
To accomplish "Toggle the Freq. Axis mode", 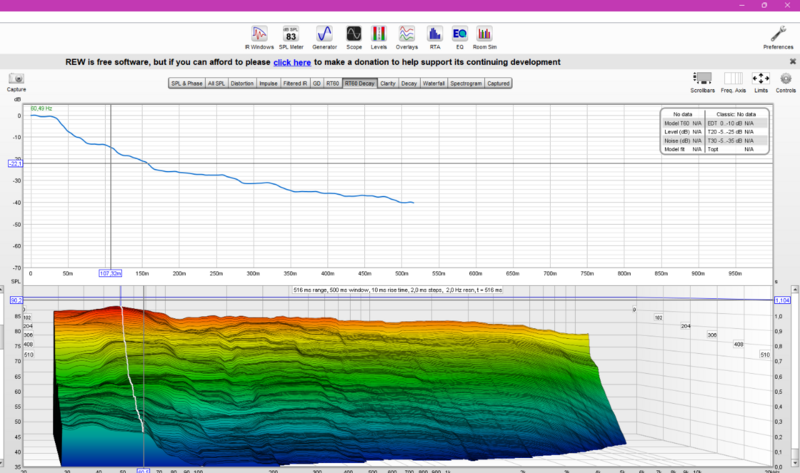I will (733, 80).
